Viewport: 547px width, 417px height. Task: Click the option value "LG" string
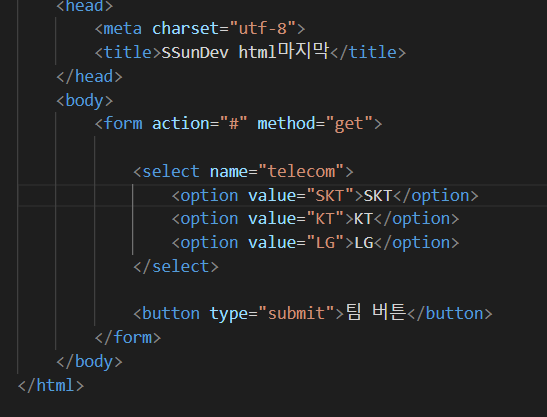[325, 243]
